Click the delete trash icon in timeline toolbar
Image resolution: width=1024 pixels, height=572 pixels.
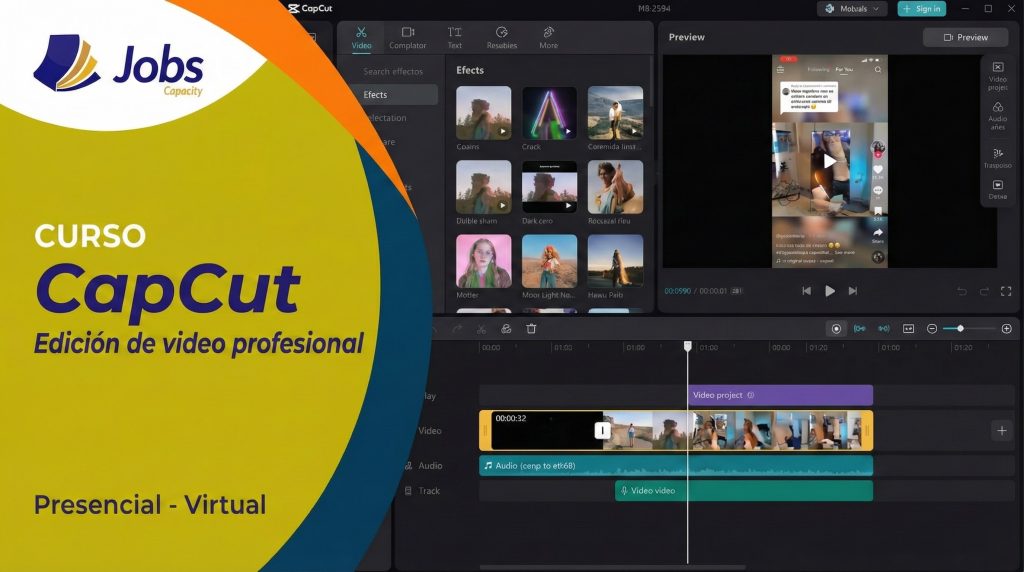pos(531,329)
